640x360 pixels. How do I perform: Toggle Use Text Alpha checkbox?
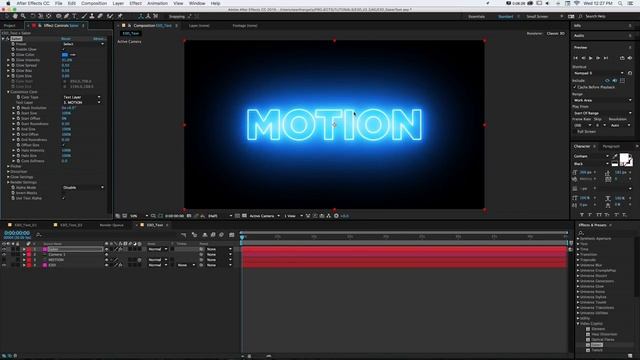click(x=63, y=198)
